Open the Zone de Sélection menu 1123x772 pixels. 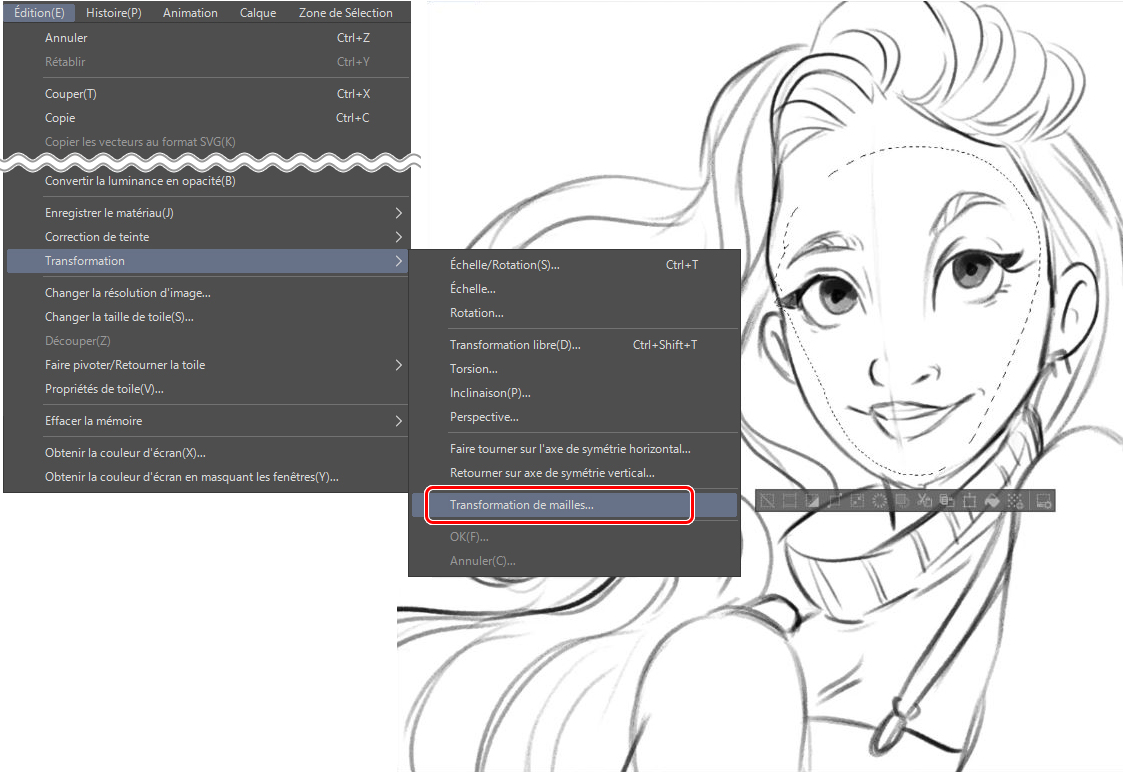pos(345,13)
